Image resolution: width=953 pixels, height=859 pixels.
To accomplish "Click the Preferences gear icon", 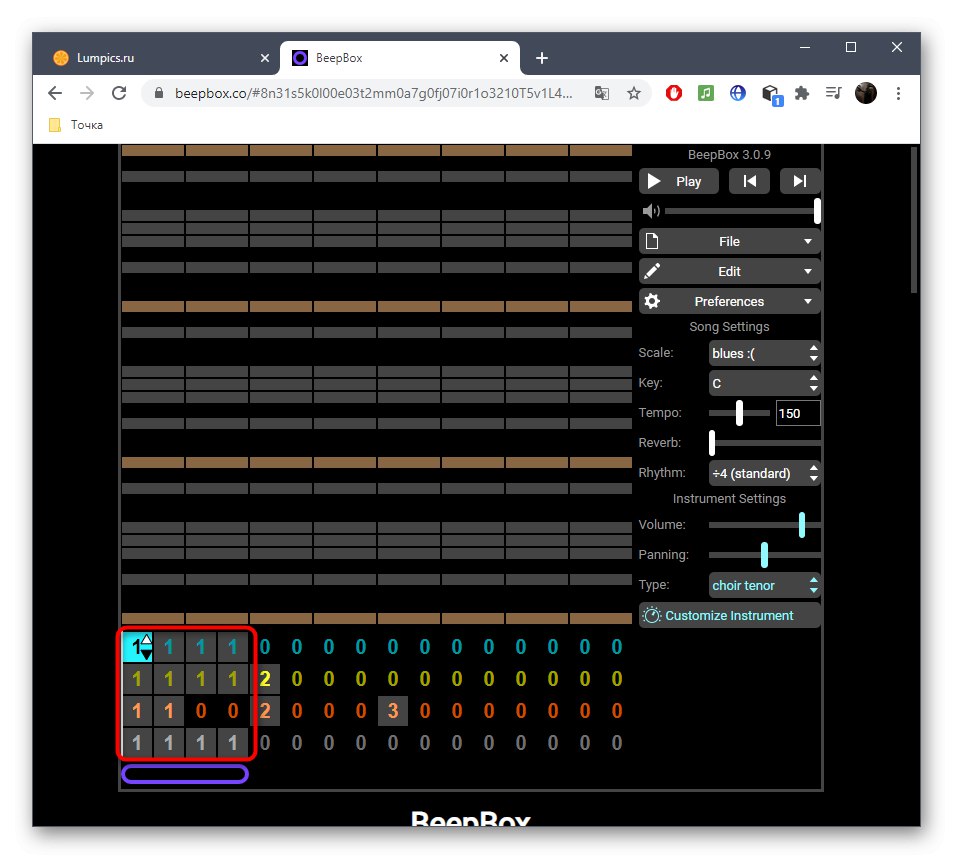I will tap(652, 302).
